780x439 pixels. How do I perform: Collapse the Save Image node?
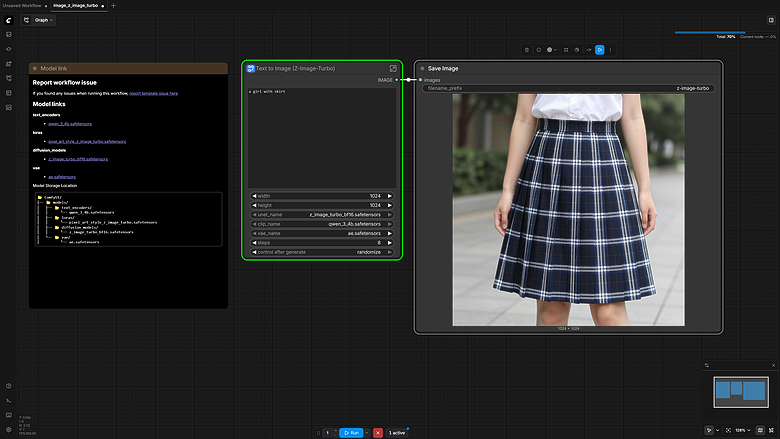pyautogui.click(x=421, y=68)
